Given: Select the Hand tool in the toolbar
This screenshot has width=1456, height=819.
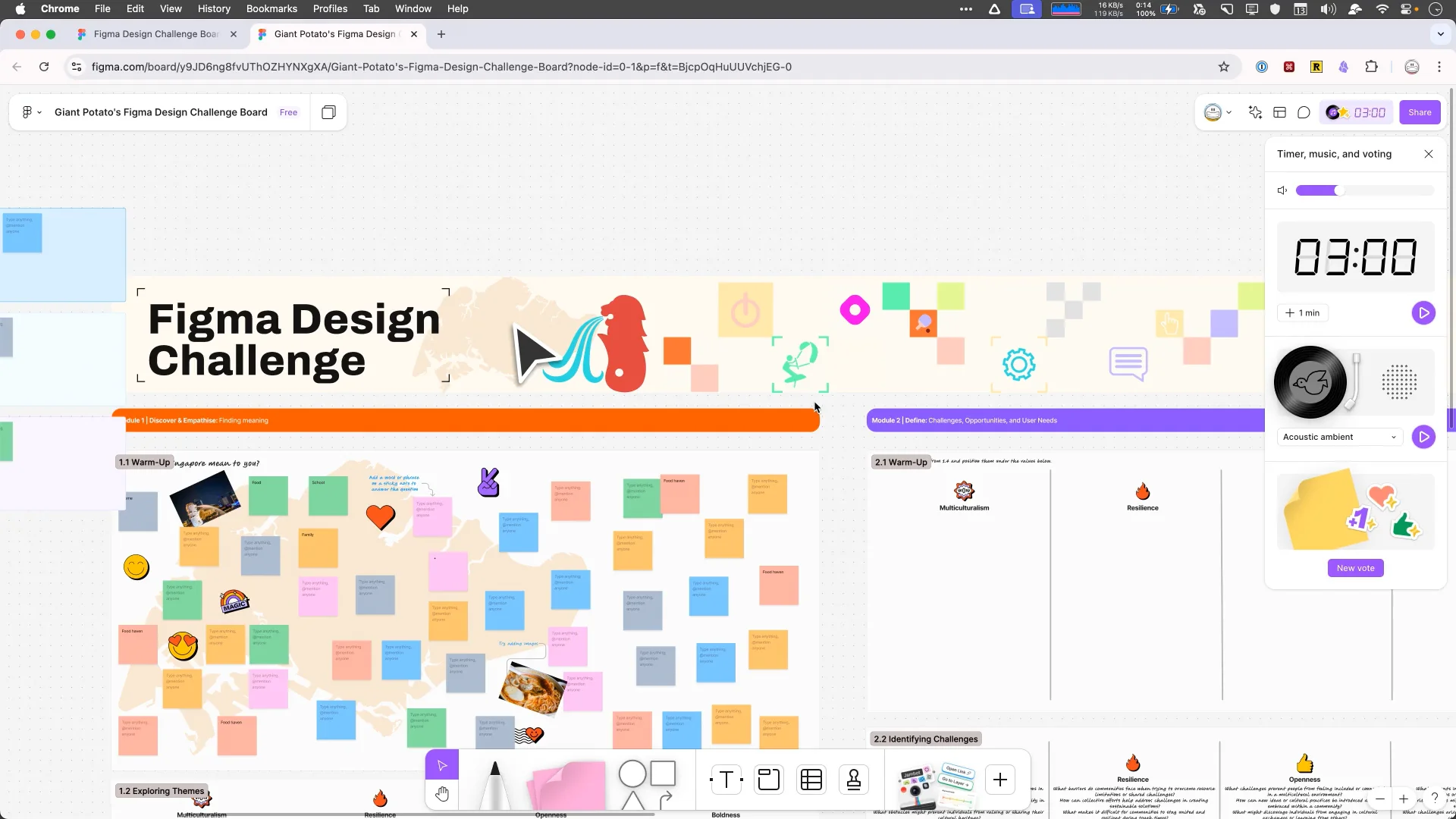Looking at the screenshot, I should (442, 794).
